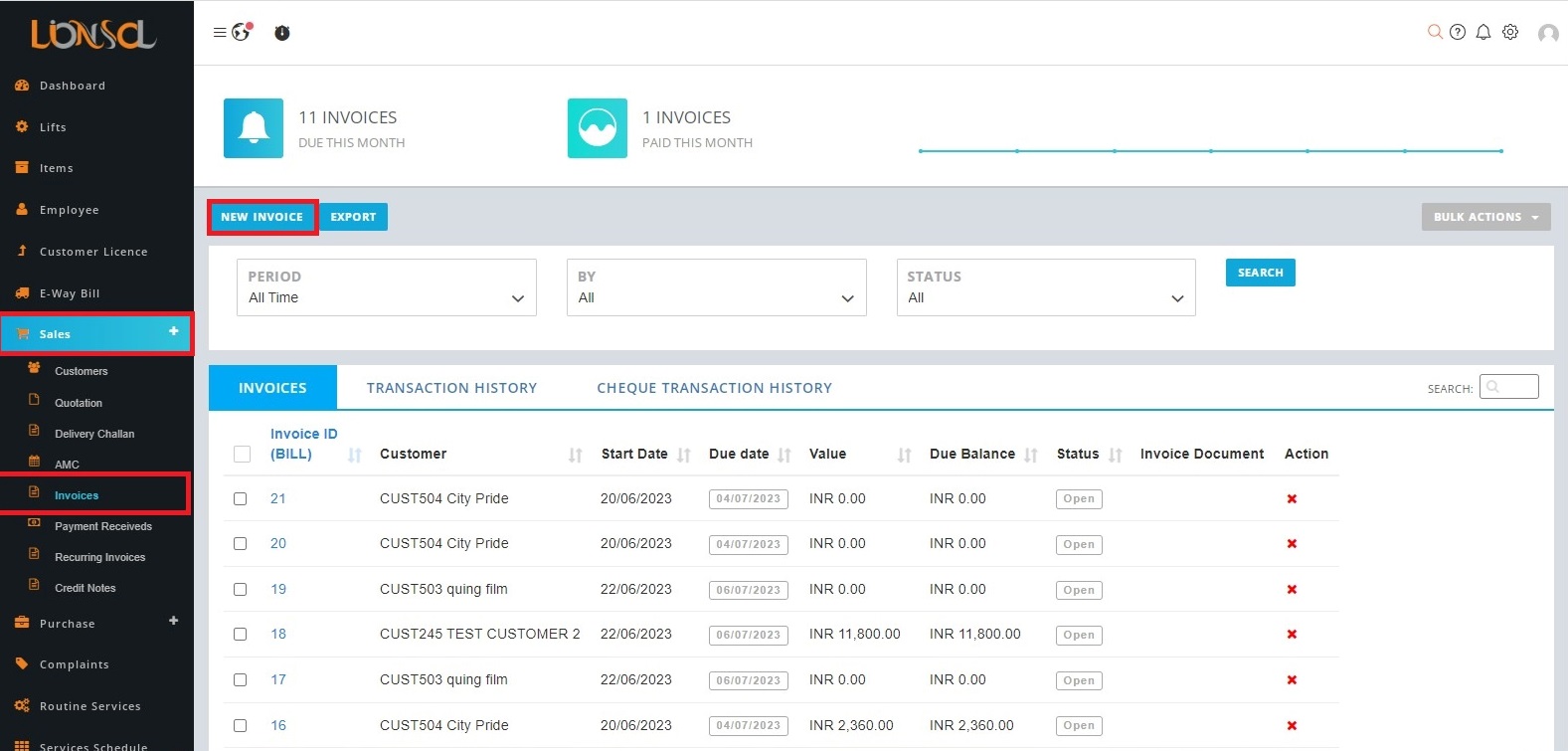This screenshot has height=751, width=1568.
Task: Click the New Invoice button
Action: tap(262, 217)
